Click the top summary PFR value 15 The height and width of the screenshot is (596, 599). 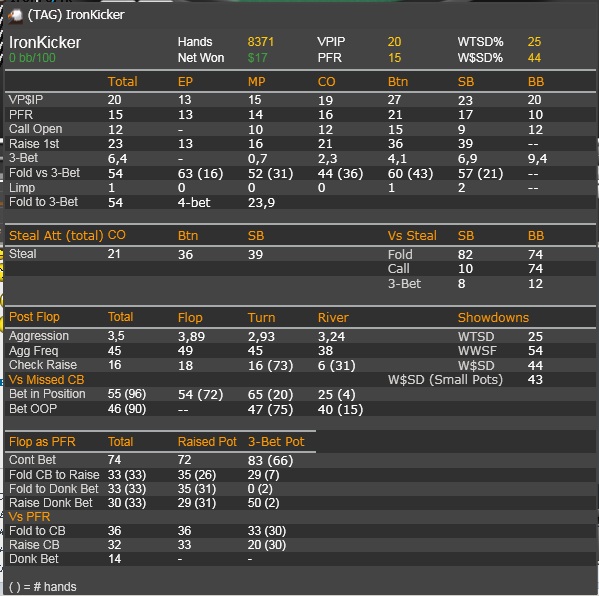[x=394, y=58]
